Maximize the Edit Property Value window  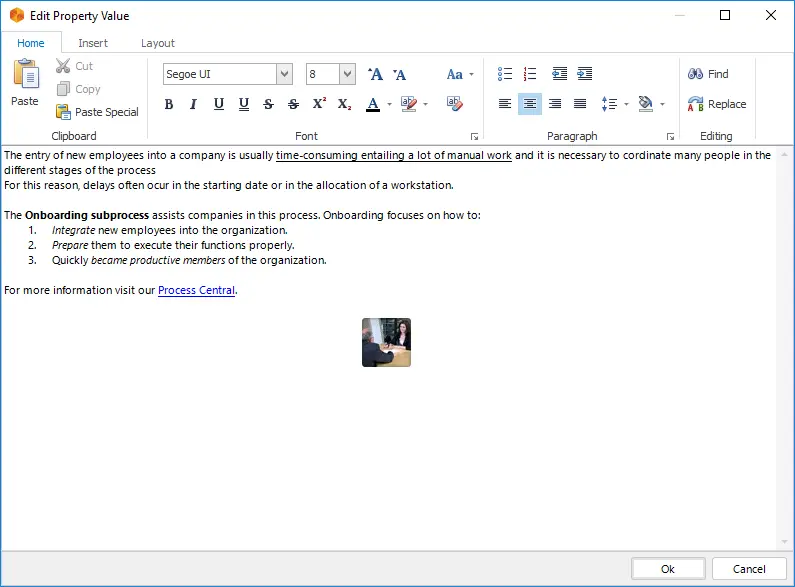[x=725, y=15]
